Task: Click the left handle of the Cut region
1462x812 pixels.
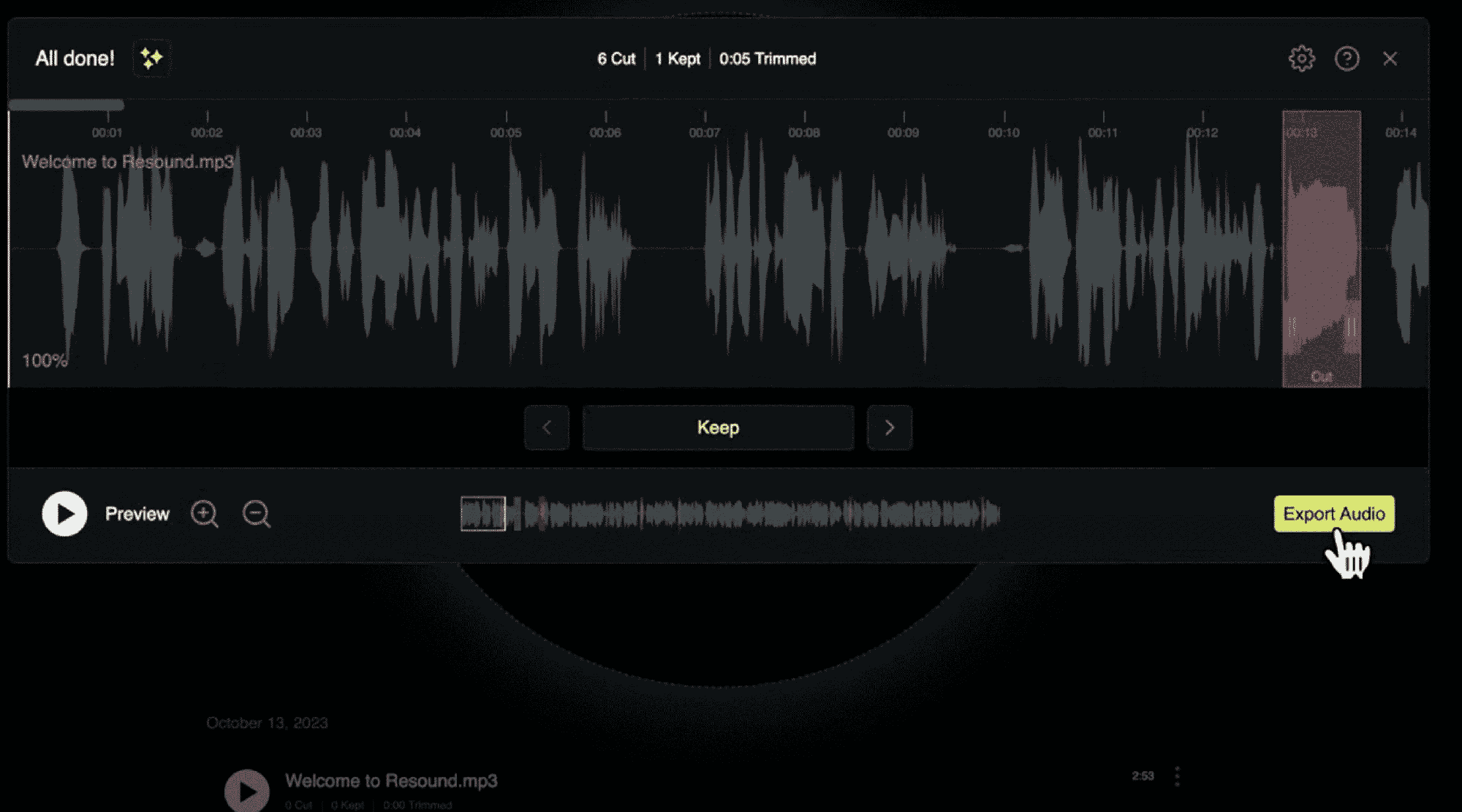Action: click(1292, 327)
